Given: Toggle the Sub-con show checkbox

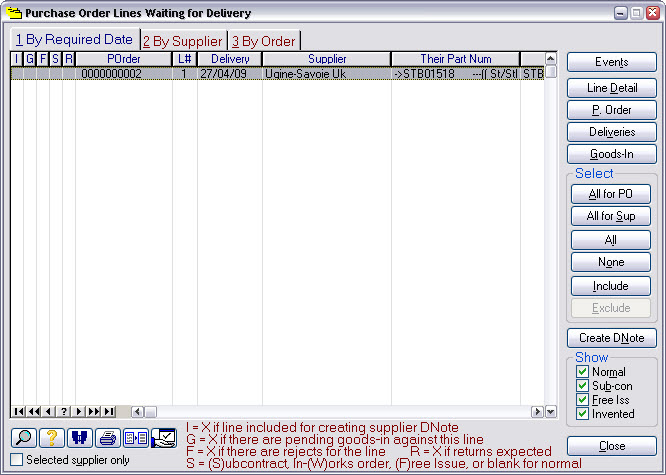Looking at the screenshot, I should 582,386.
